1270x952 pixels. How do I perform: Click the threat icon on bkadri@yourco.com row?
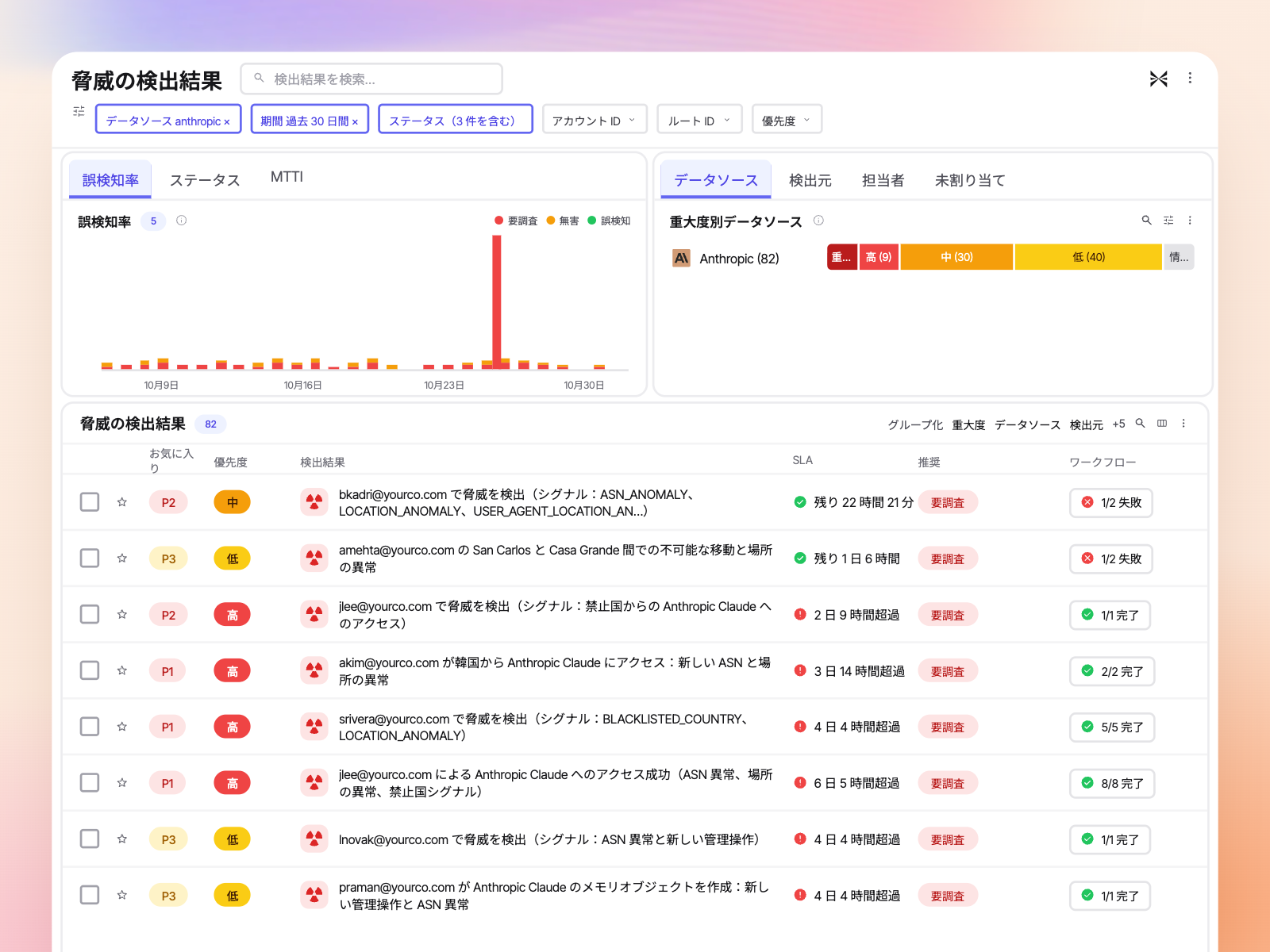pyautogui.click(x=314, y=502)
